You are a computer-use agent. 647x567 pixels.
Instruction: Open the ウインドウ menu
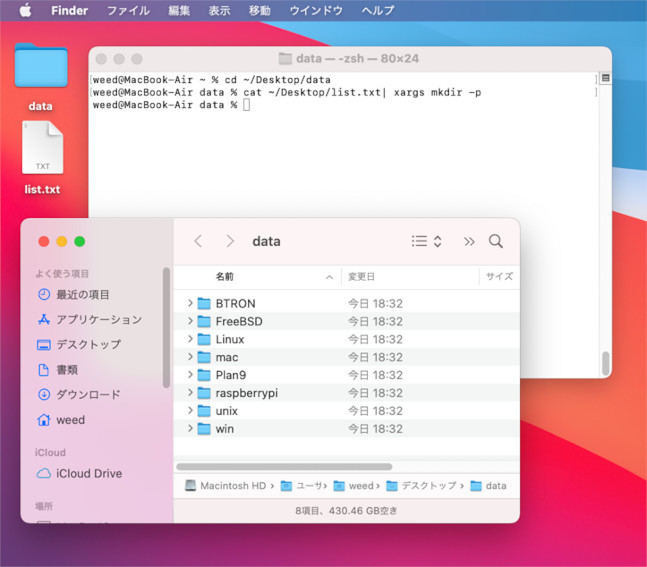[316, 10]
